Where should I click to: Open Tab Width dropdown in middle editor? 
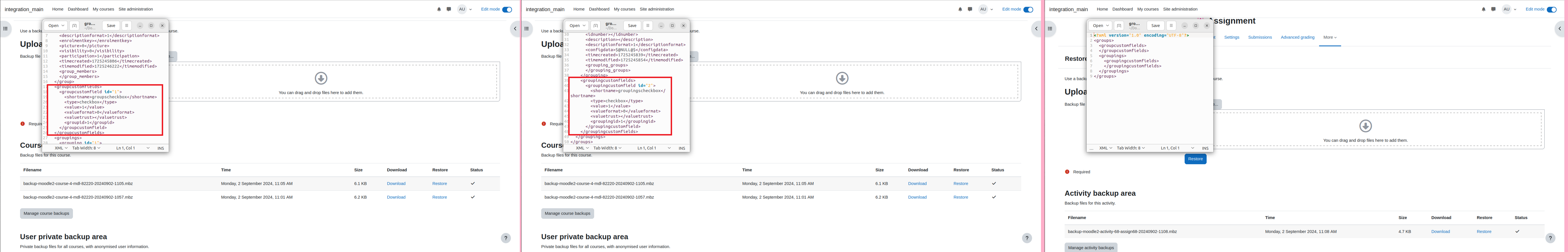click(607, 148)
